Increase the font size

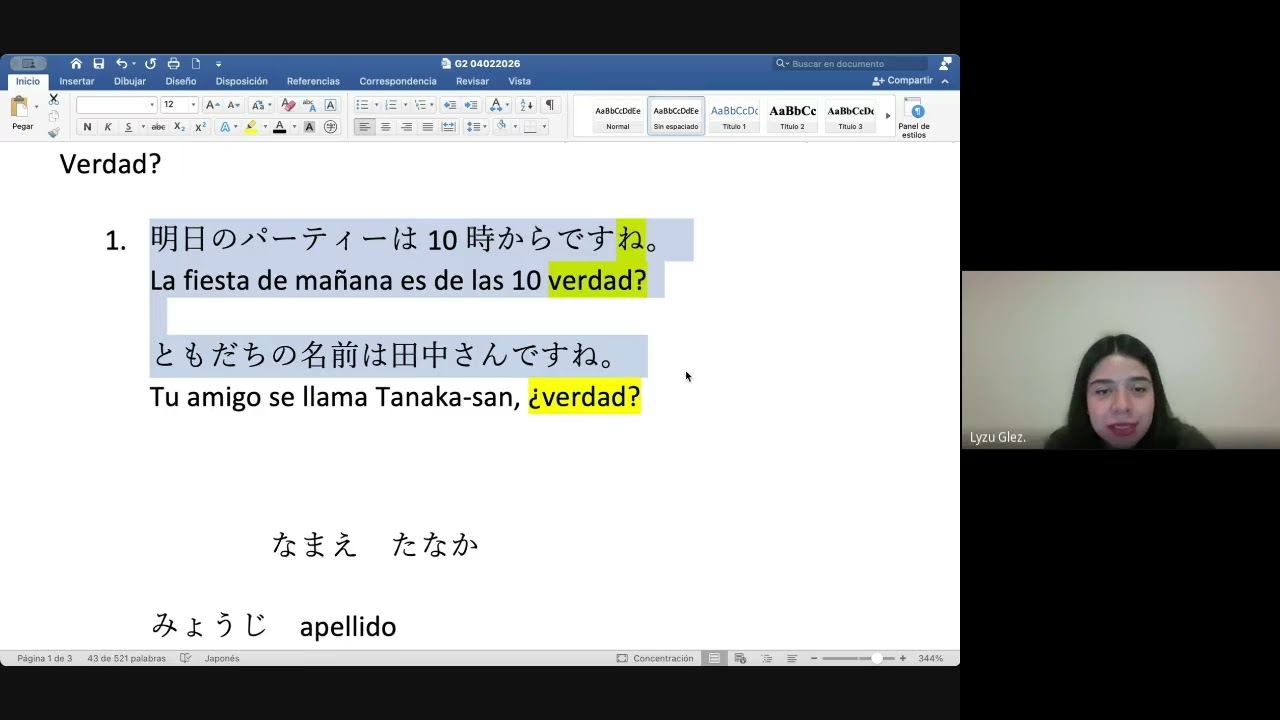click(212, 105)
